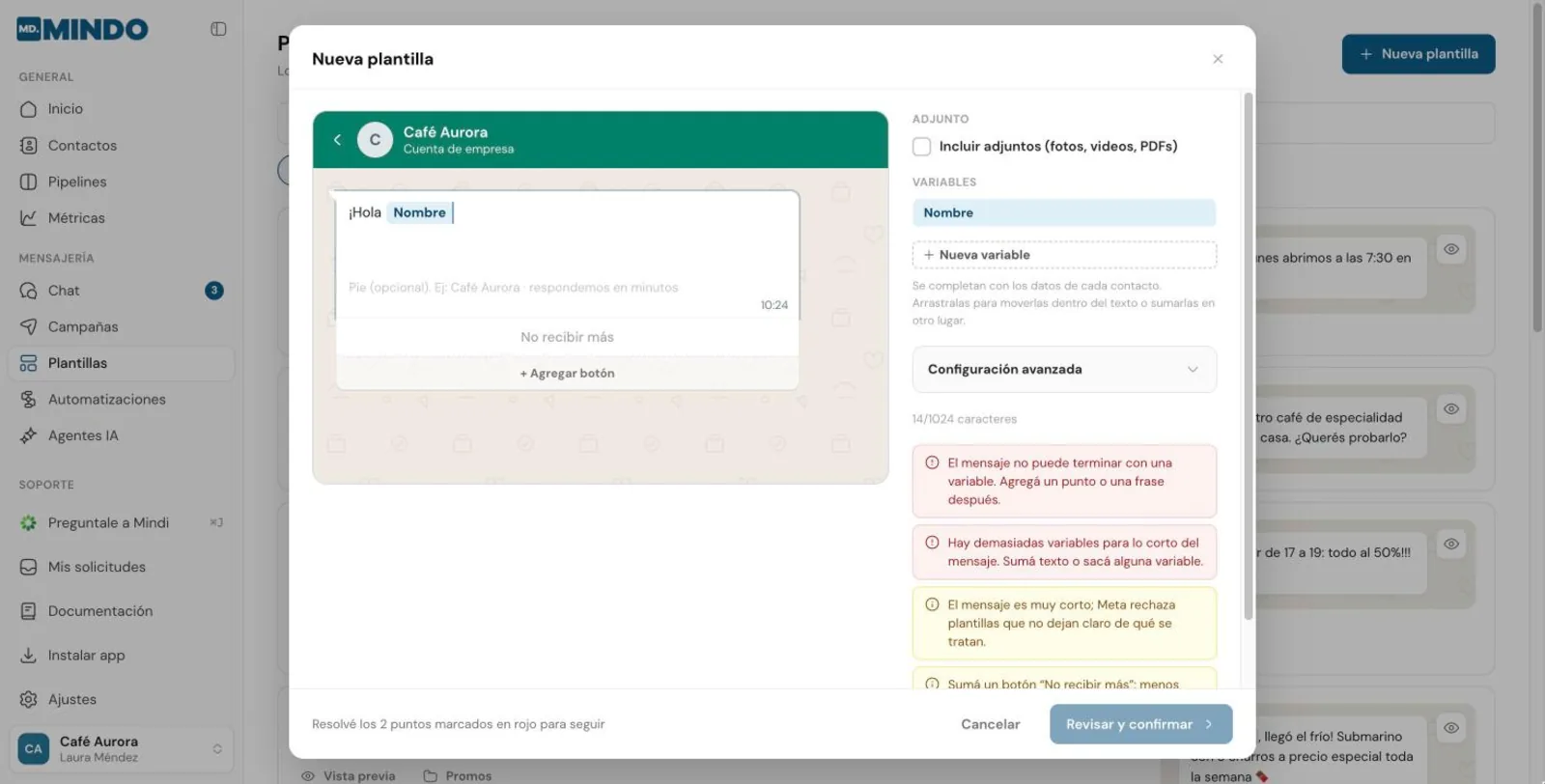This screenshot has width=1545, height=784.
Task: Open the Documentación icon
Action: pos(29,611)
